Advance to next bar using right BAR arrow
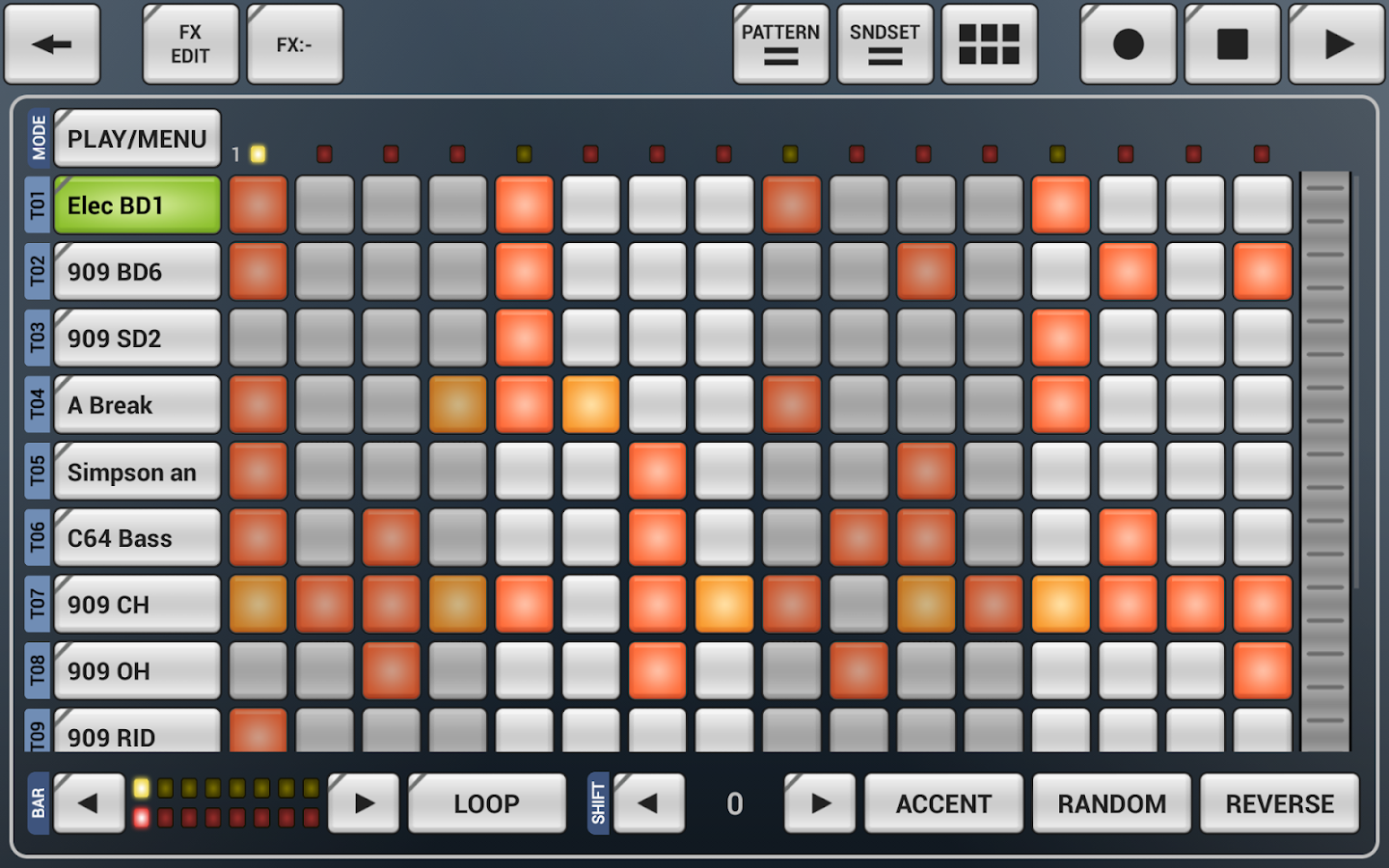This screenshot has height=868, width=1389. (362, 802)
